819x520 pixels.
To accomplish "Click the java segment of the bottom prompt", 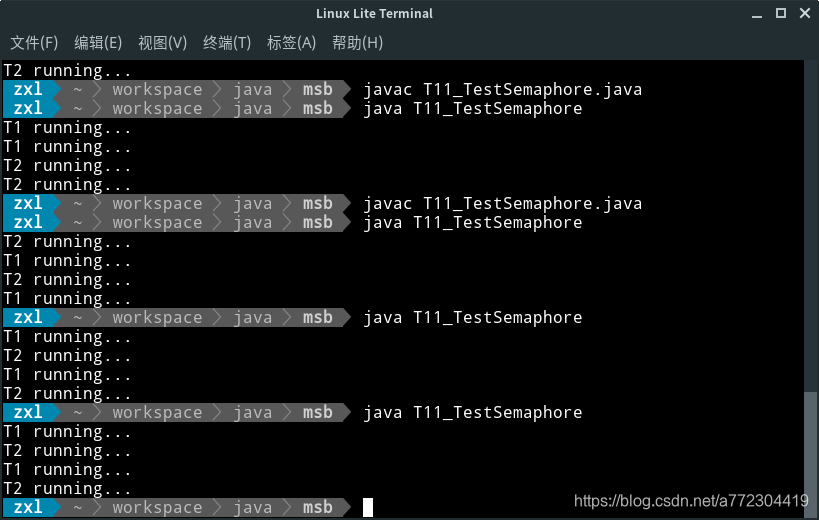I will pos(253,507).
